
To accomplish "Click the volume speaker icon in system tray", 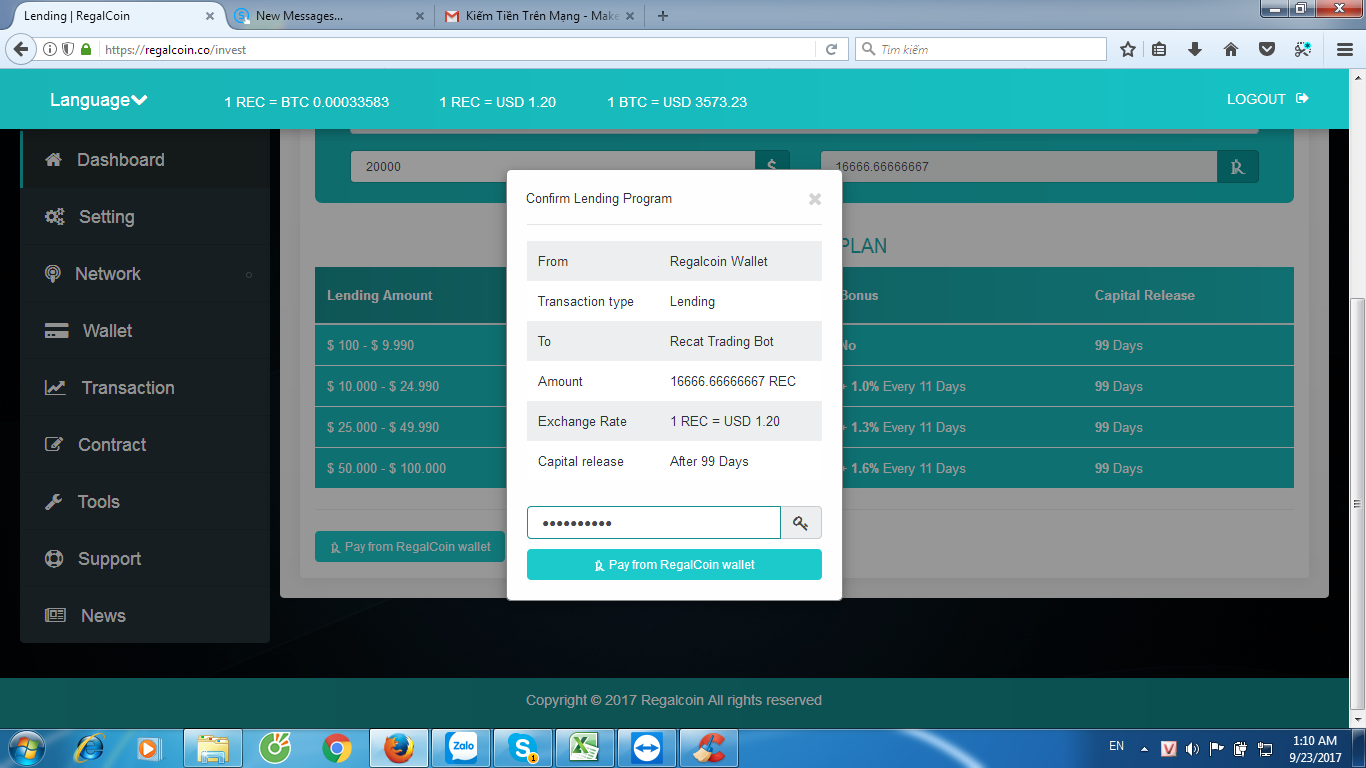I will (1192, 748).
